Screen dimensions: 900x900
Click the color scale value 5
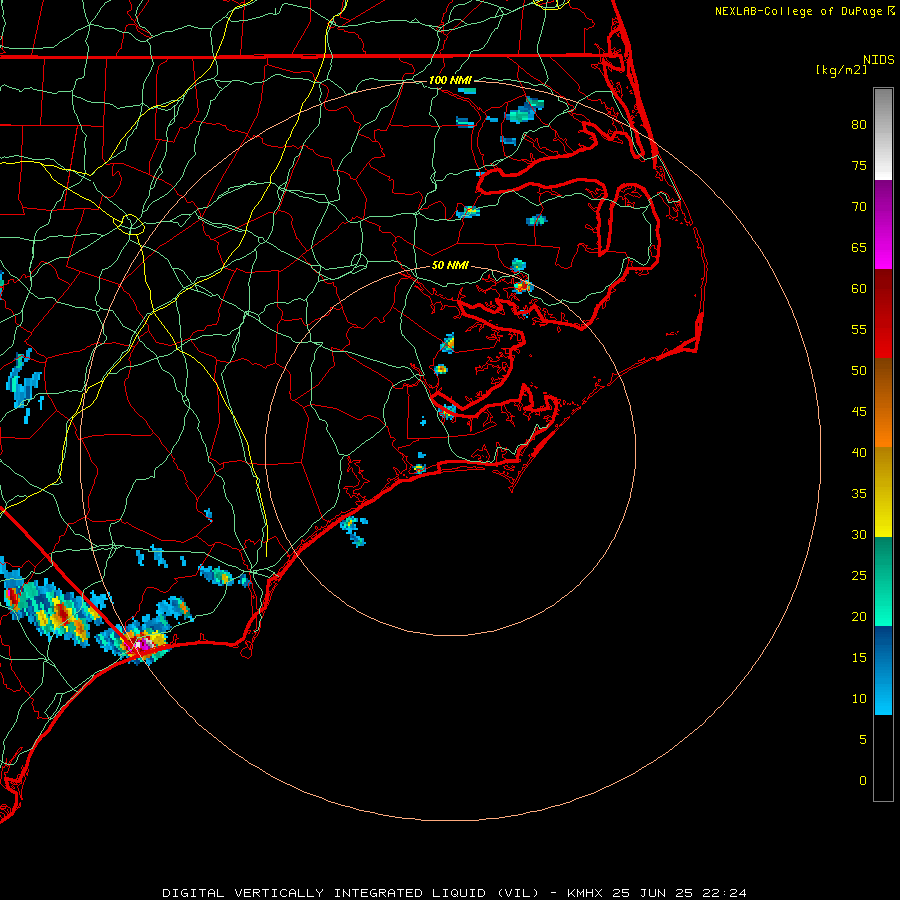863,740
